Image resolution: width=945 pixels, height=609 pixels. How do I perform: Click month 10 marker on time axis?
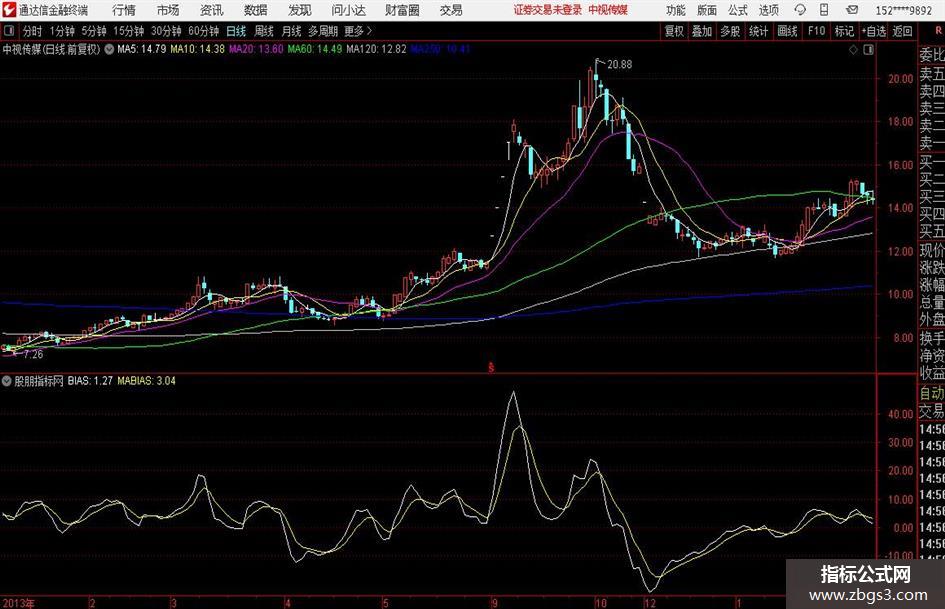600,603
